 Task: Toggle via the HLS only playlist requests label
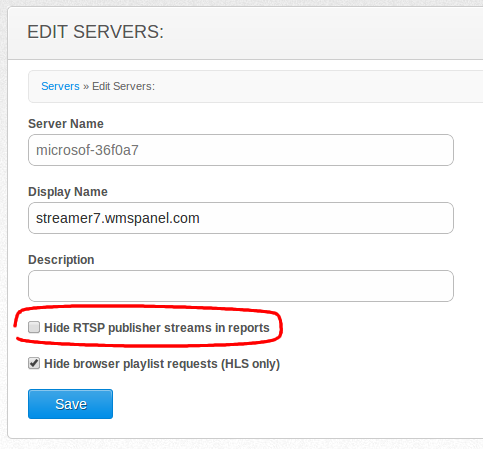click(x=162, y=364)
